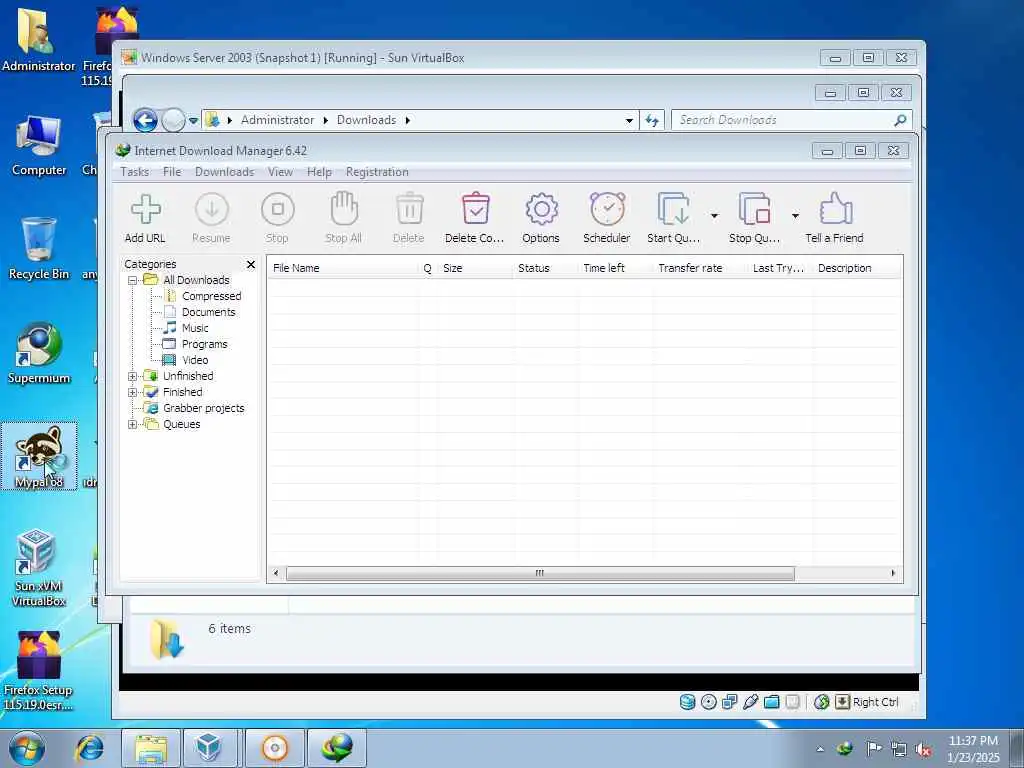The height and width of the screenshot is (768, 1024).
Task: Open the Registration menu
Action: pyautogui.click(x=377, y=172)
